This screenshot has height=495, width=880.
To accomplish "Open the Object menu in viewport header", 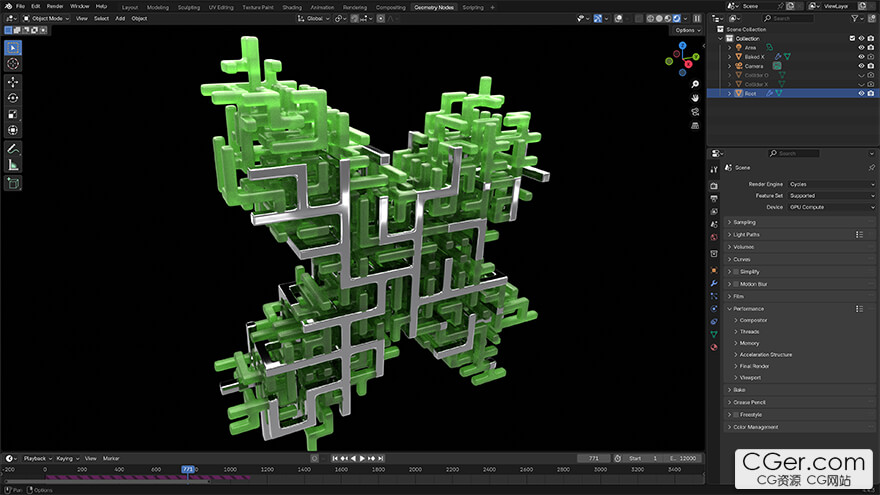I will pyautogui.click(x=139, y=18).
